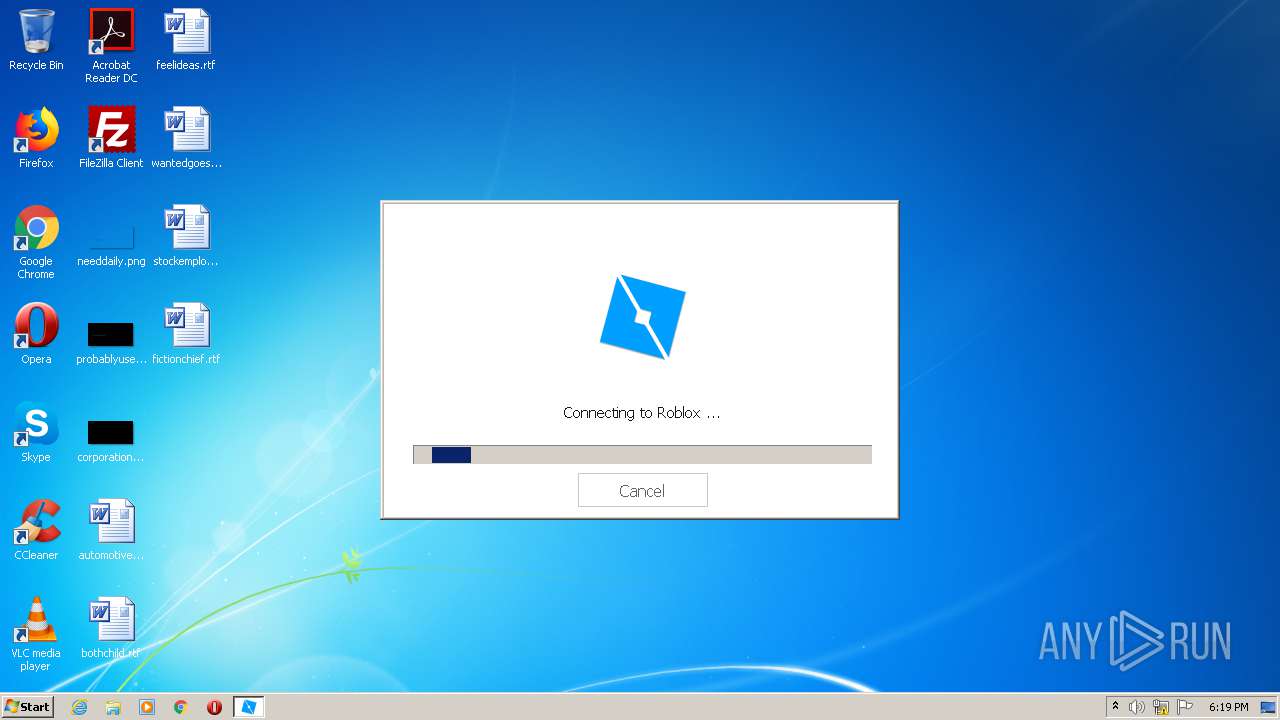
Task: Select the automotive document icon
Action: (111, 530)
